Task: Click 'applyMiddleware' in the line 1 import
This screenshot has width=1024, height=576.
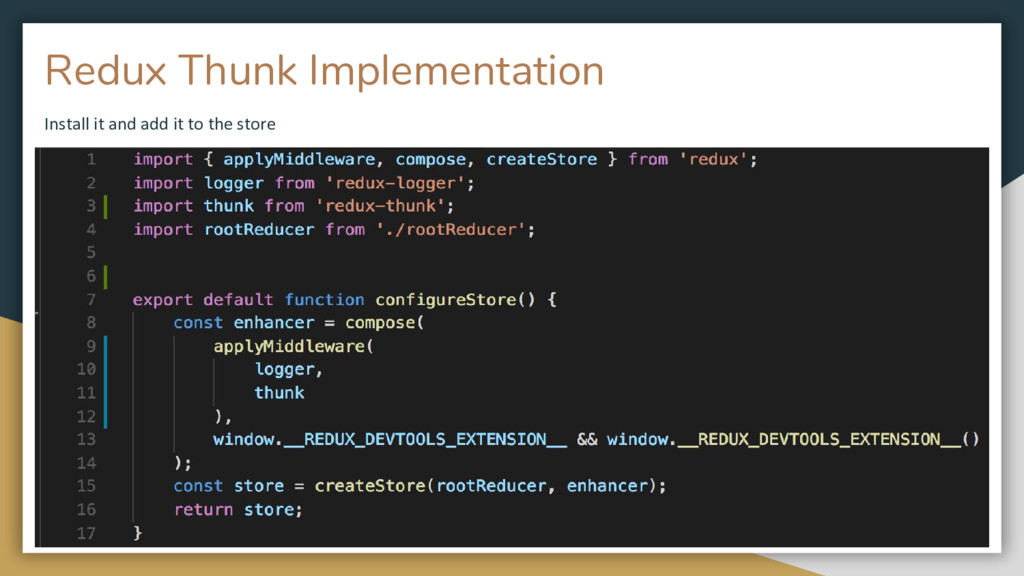Action: point(299,159)
